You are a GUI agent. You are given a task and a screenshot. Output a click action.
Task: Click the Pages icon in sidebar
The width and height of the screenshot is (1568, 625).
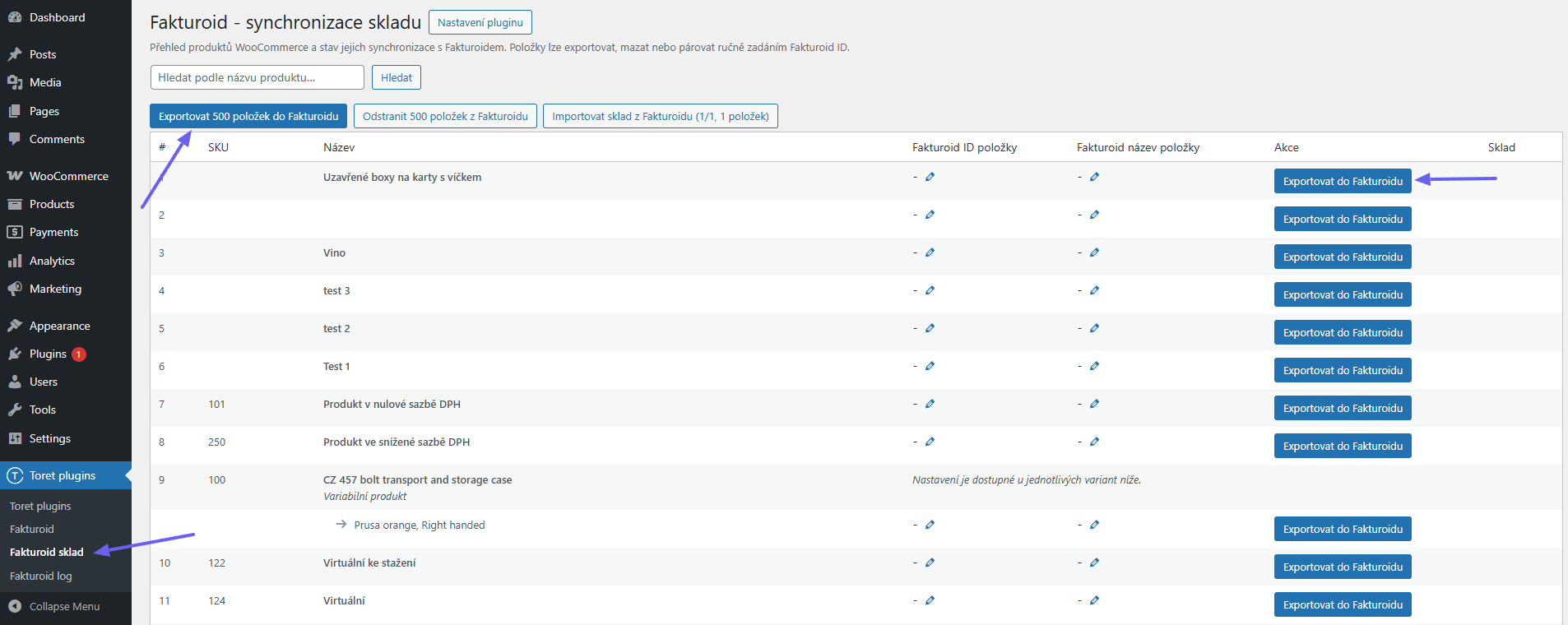point(15,111)
